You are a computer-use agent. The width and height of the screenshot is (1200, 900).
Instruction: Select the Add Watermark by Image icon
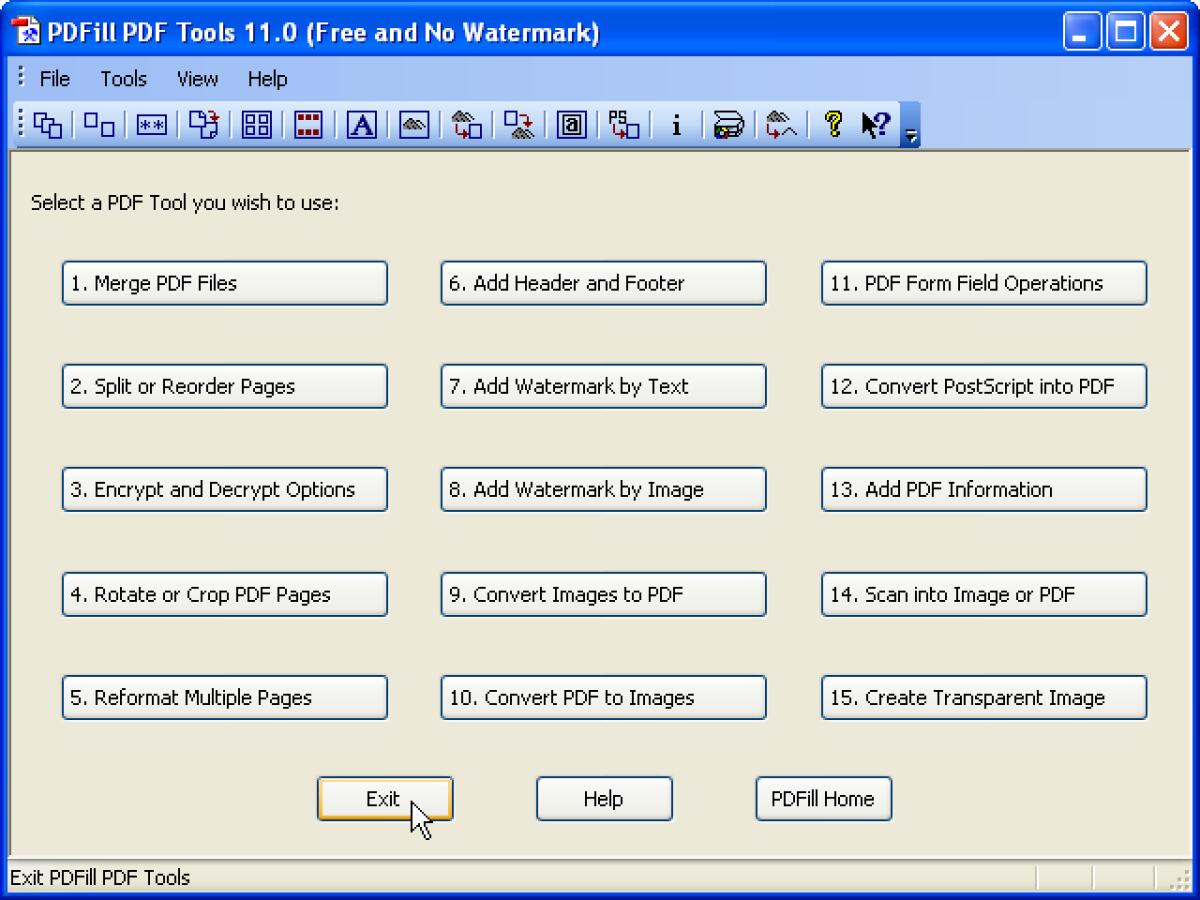tap(412, 124)
